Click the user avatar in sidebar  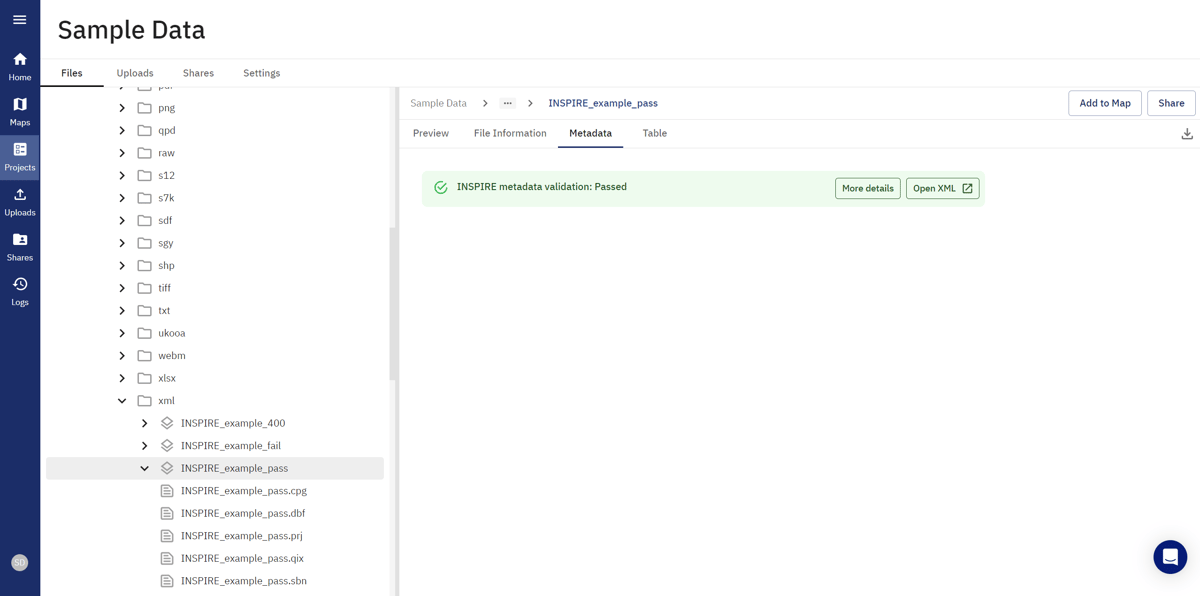19,563
